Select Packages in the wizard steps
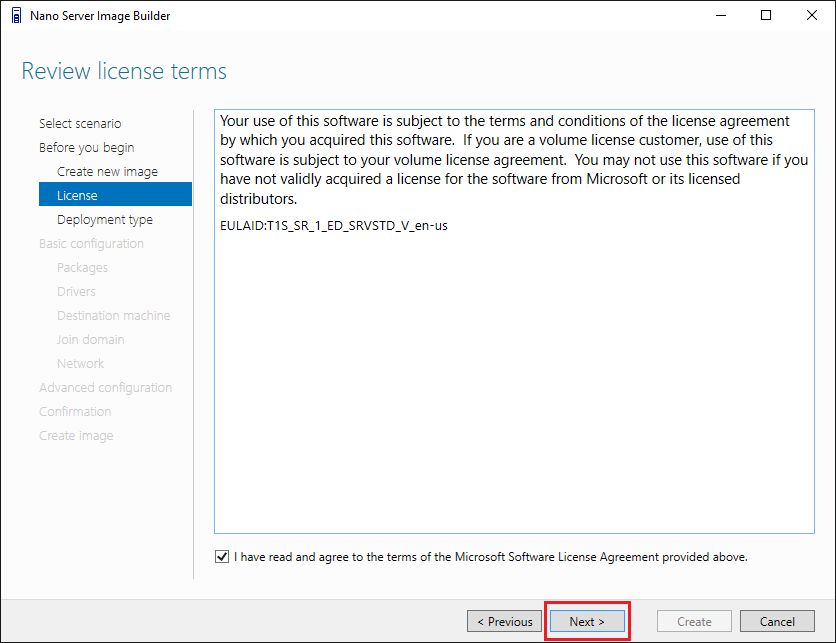 click(82, 268)
